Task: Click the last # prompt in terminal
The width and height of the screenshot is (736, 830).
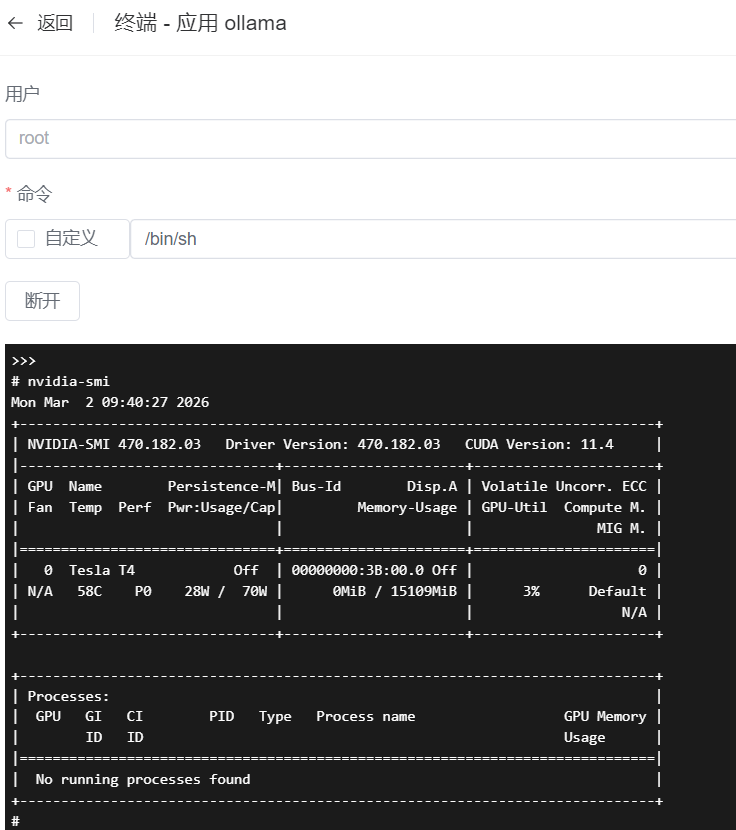Action: (x=15, y=821)
